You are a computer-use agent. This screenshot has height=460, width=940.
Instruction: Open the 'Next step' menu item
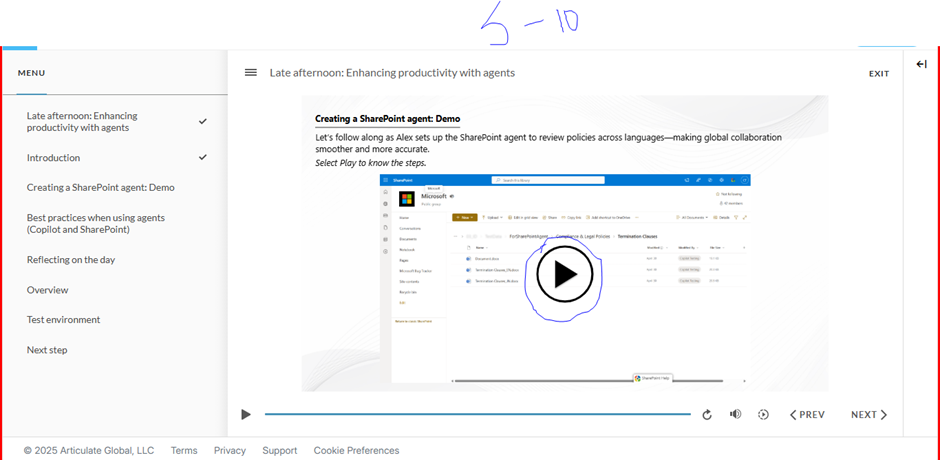(x=47, y=350)
